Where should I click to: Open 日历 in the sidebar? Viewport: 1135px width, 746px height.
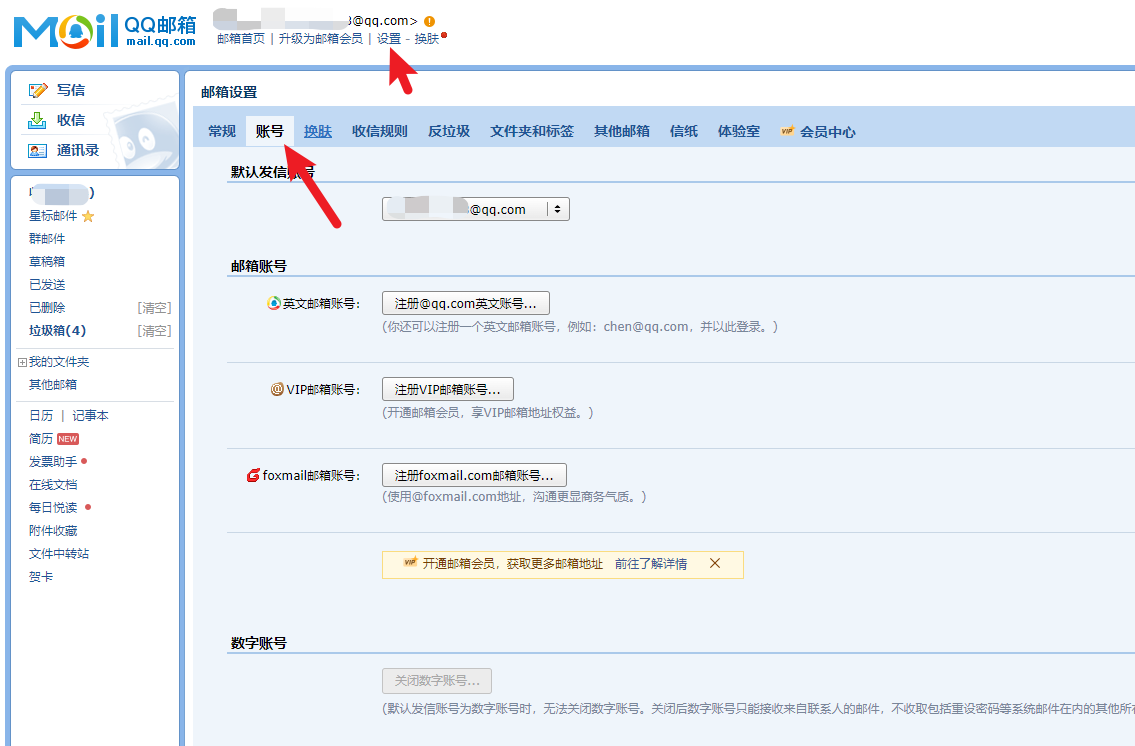tap(41, 415)
